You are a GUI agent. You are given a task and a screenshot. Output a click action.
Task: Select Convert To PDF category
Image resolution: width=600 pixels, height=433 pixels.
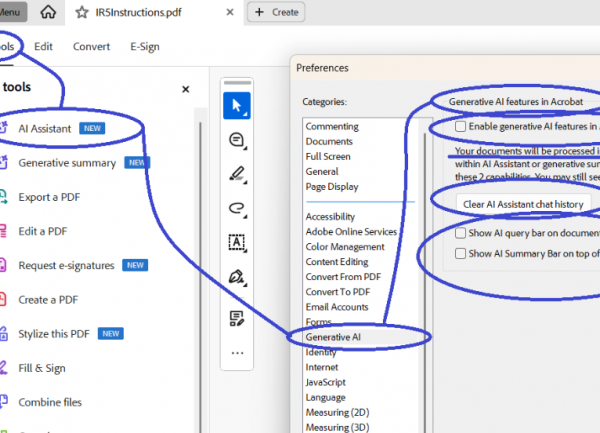[x=338, y=292]
